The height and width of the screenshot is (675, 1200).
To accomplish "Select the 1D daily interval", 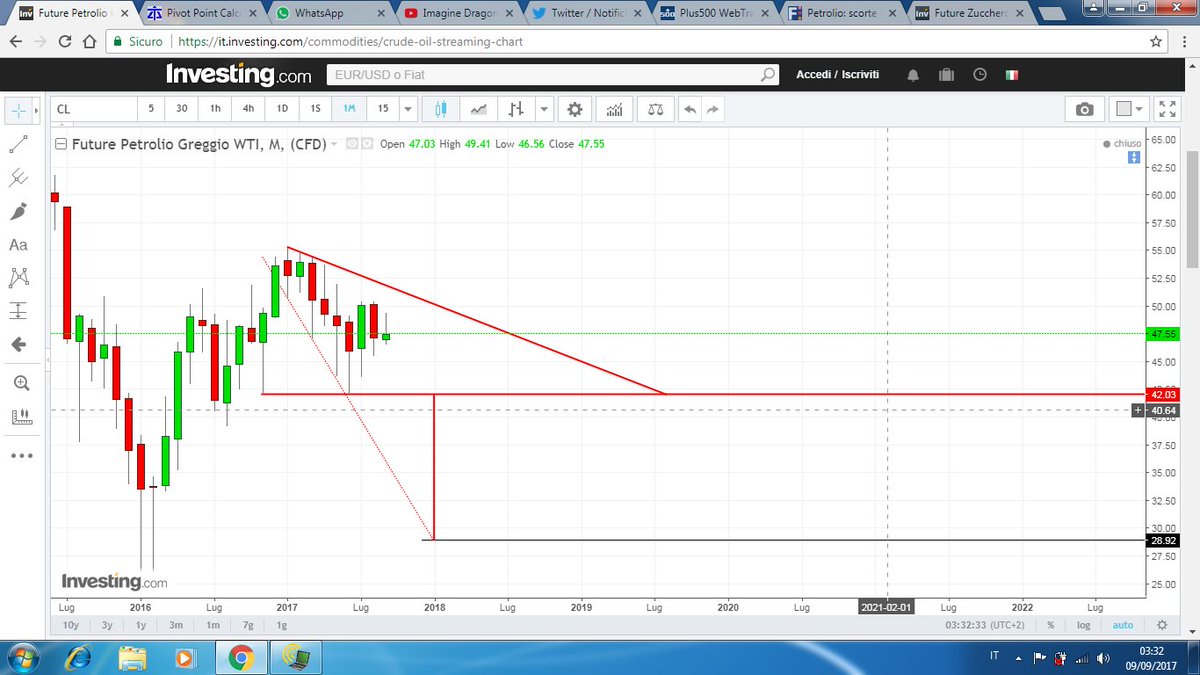I will (x=282, y=109).
